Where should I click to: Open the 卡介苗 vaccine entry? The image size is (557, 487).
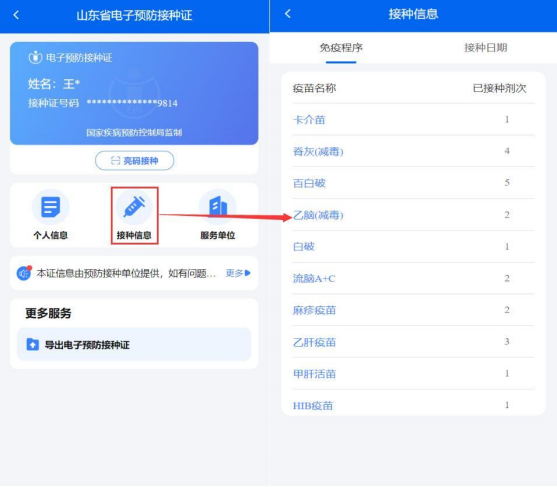coord(413,120)
